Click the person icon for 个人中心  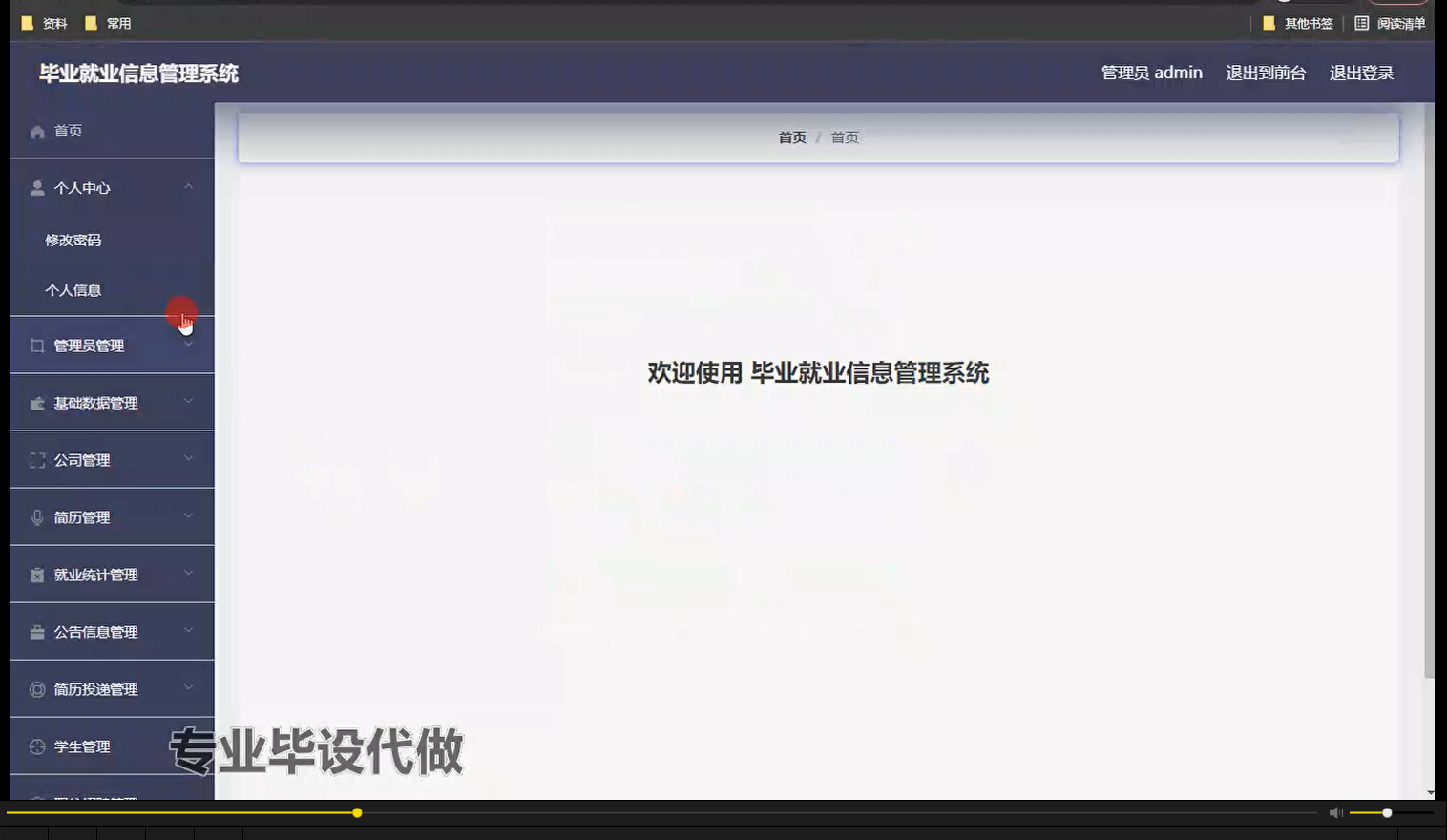(36, 187)
